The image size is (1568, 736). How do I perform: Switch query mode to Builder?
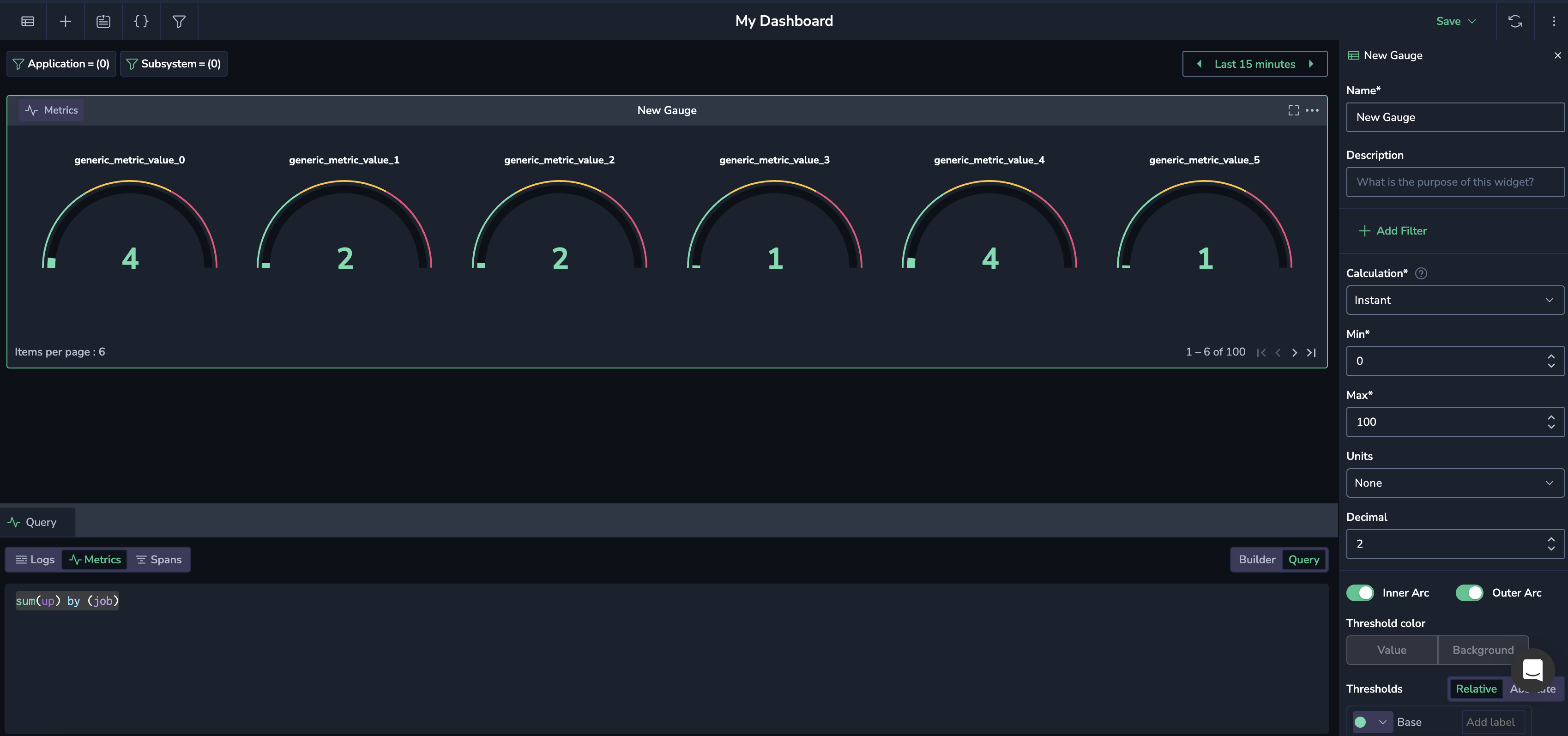pyautogui.click(x=1256, y=560)
